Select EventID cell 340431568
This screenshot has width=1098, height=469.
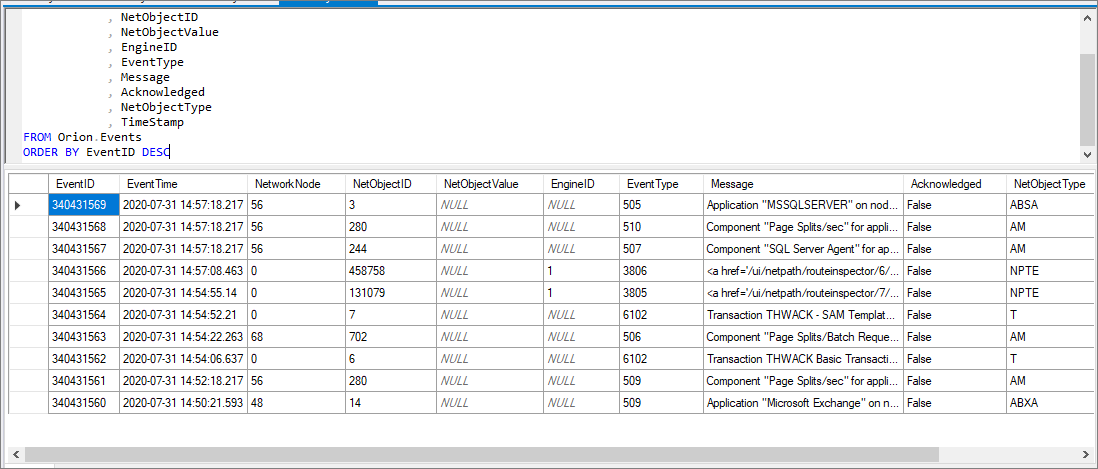coord(84,227)
